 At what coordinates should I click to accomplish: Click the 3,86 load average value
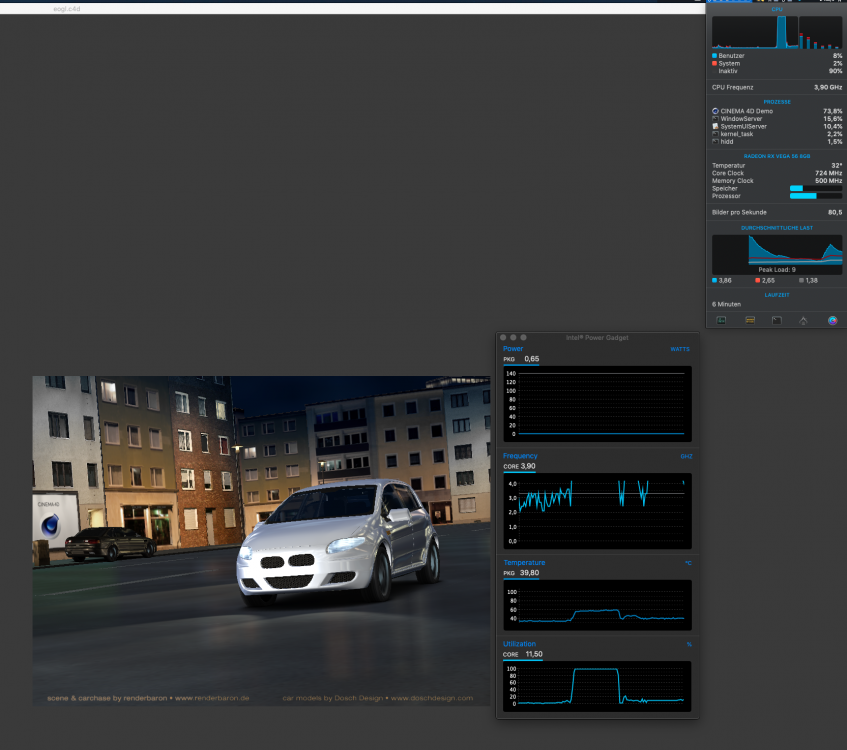click(x=725, y=280)
